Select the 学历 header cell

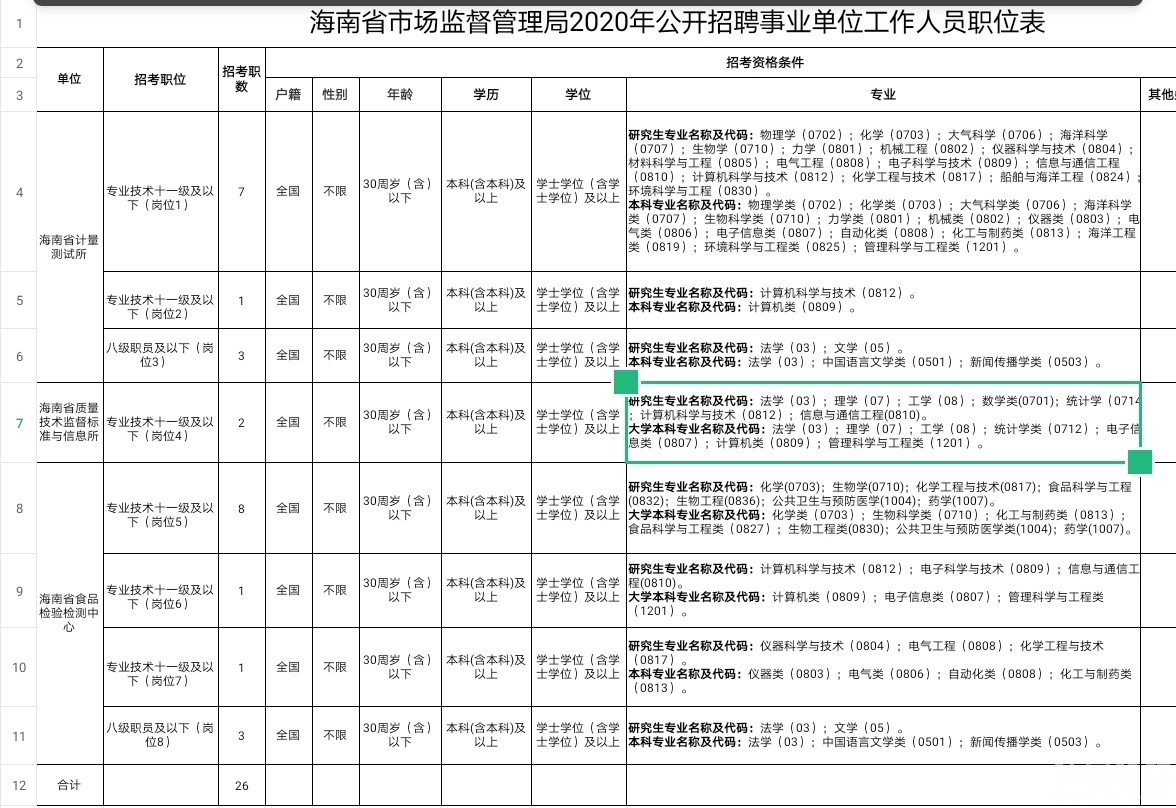click(486, 95)
